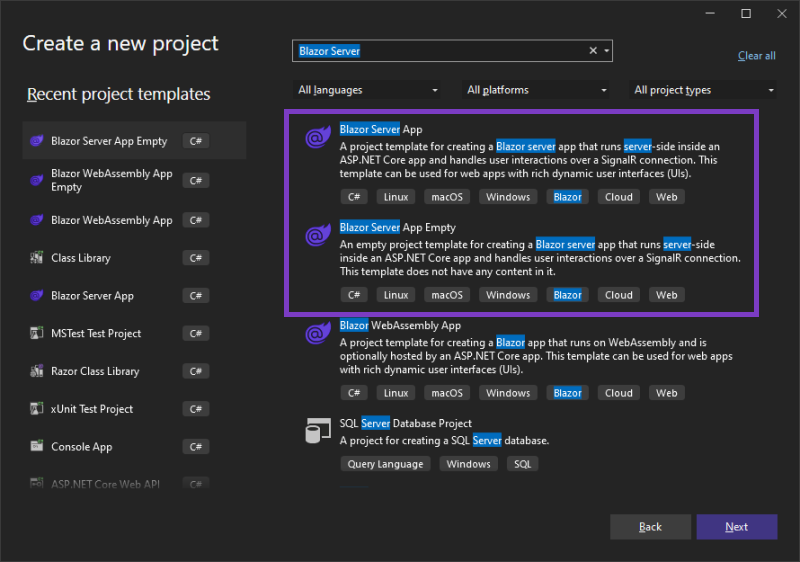Click Query Language tag

(x=385, y=464)
